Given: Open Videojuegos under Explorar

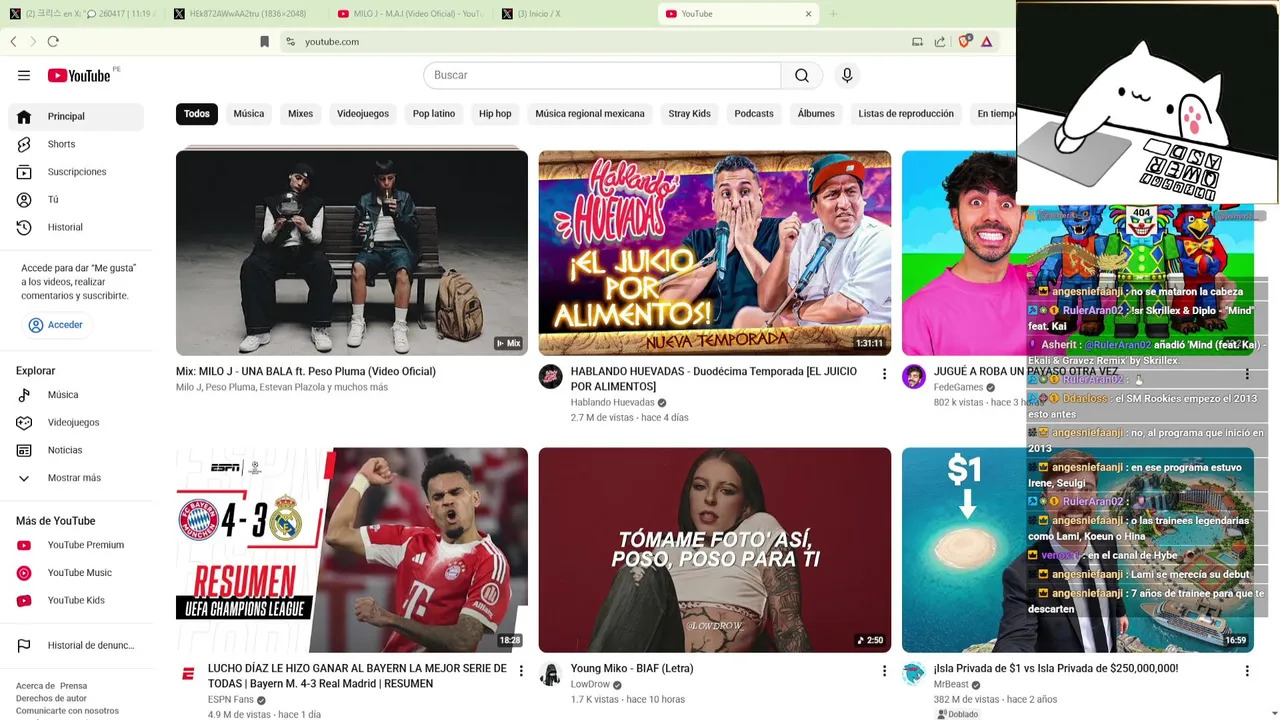Looking at the screenshot, I should (x=76, y=422).
